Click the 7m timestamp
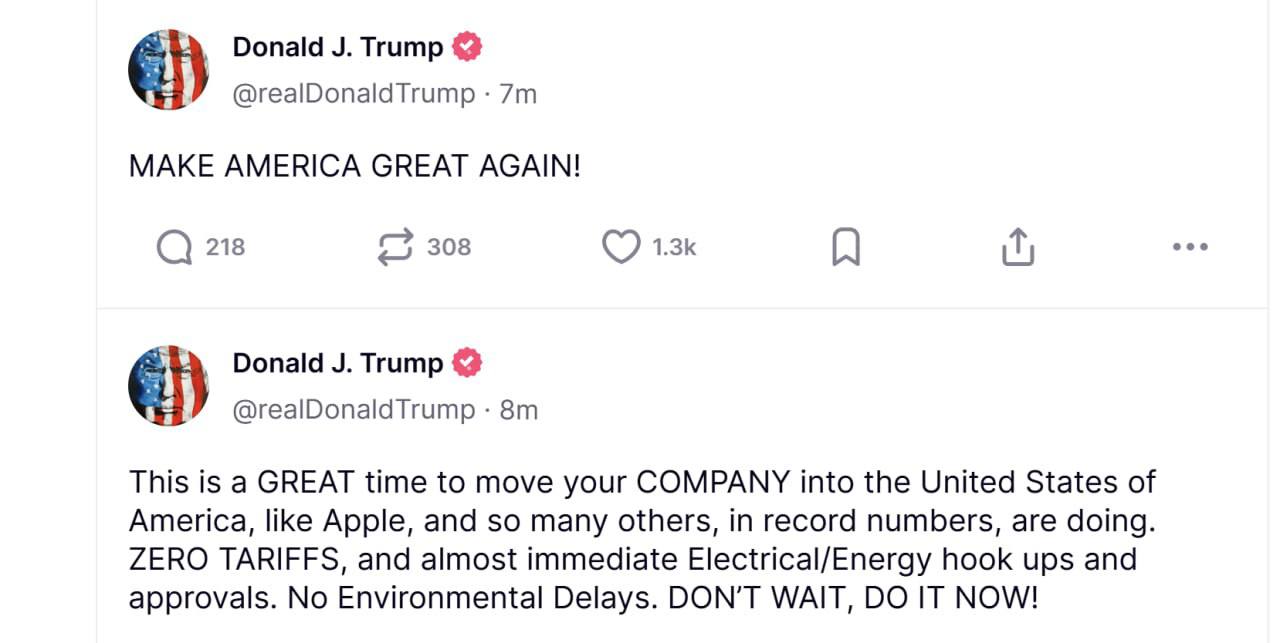Viewport: 1280px width, 643px height. click(x=518, y=94)
